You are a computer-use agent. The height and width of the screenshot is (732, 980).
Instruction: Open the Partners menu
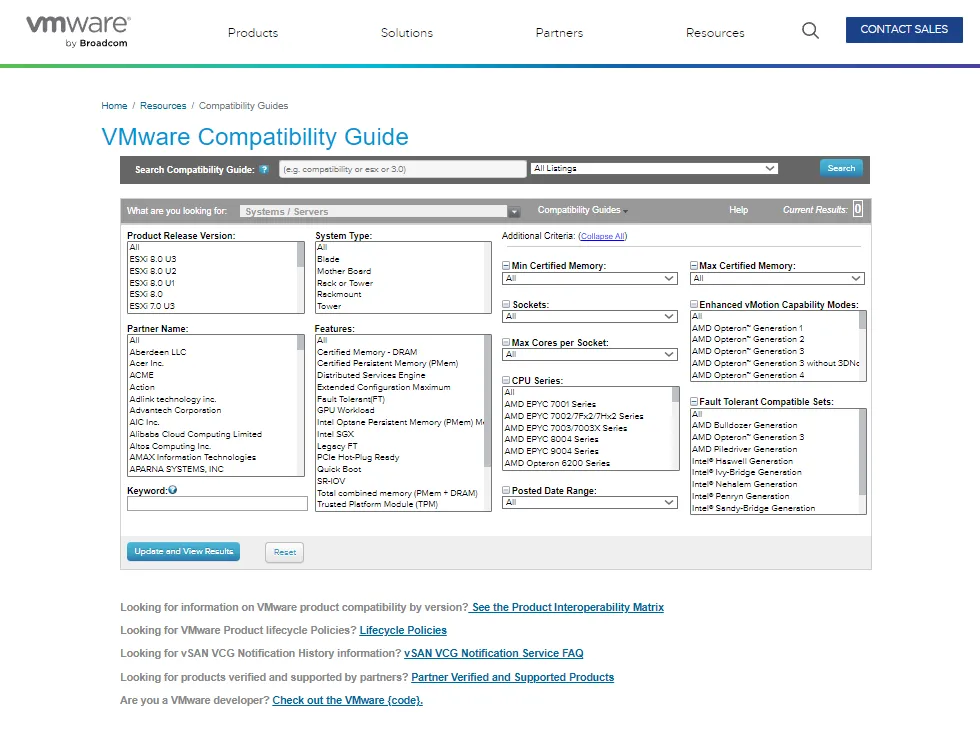pyautogui.click(x=559, y=33)
